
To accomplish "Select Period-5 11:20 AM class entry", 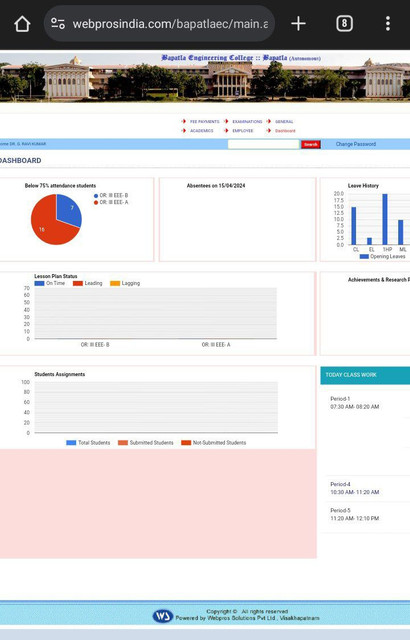I will [x=355, y=514].
